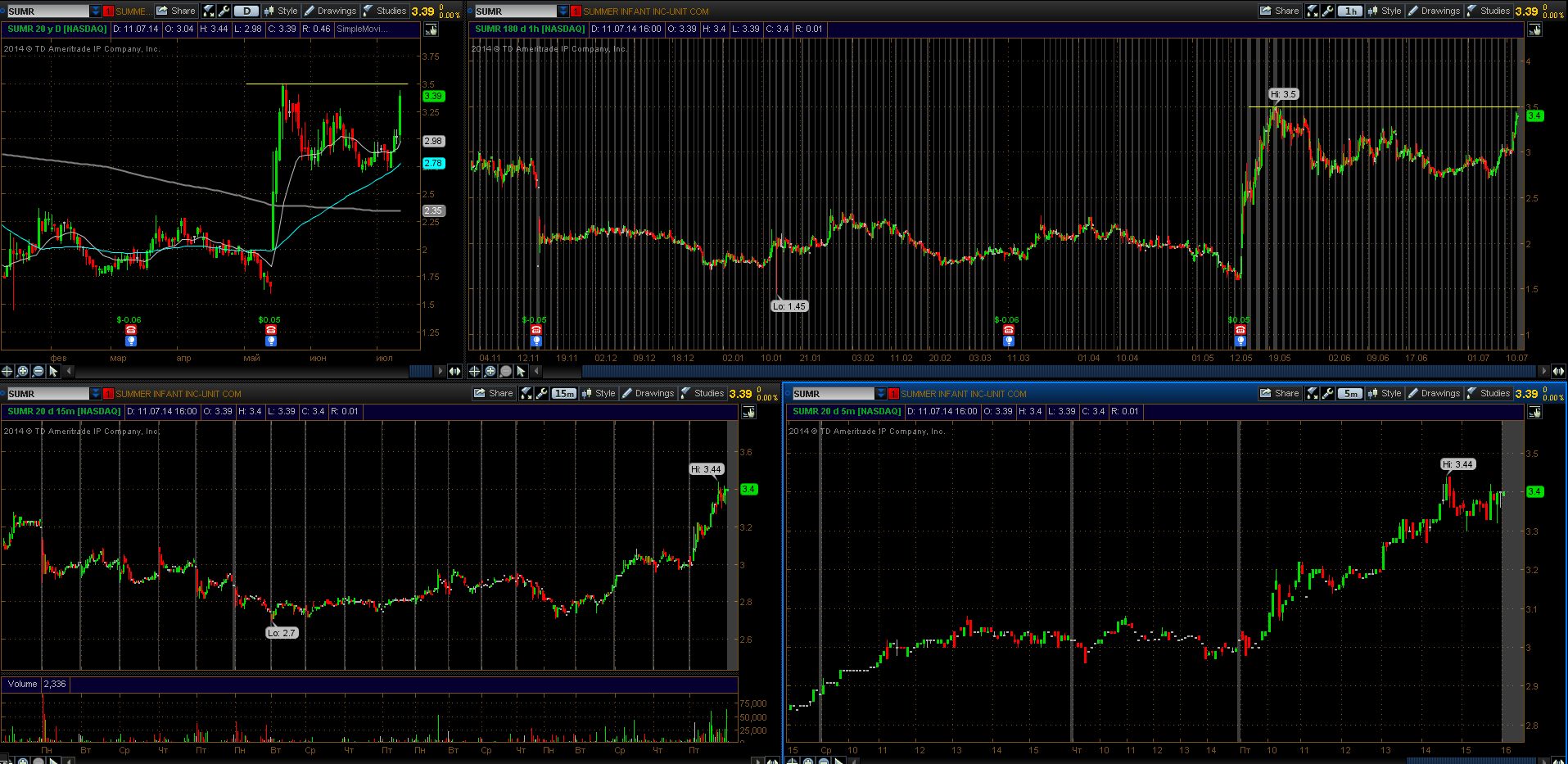This screenshot has width=1568, height=764.
Task: Open the red link selector in 5m chart
Action: (x=893, y=393)
